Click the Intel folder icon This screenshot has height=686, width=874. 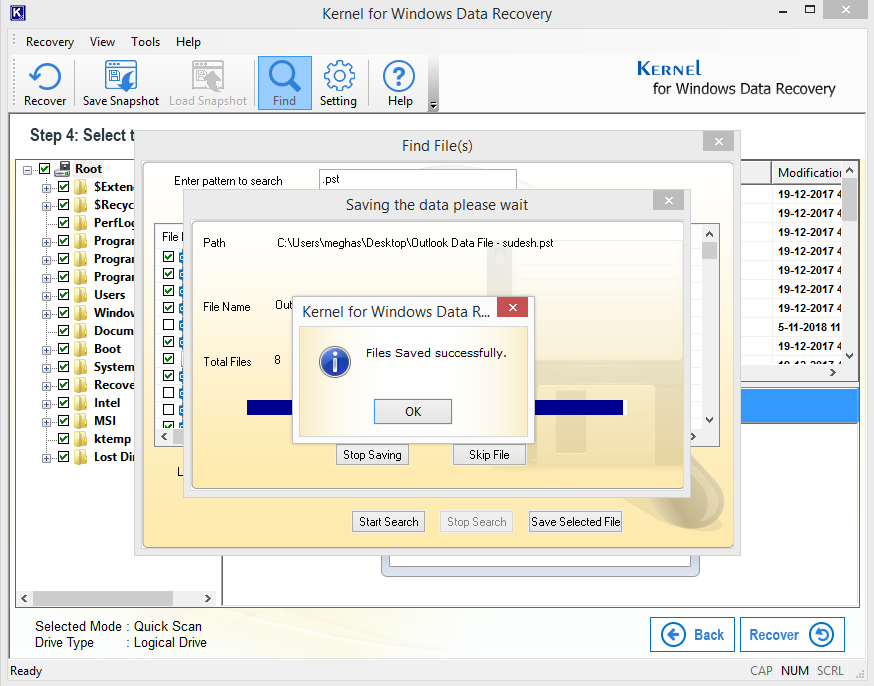click(x=81, y=403)
